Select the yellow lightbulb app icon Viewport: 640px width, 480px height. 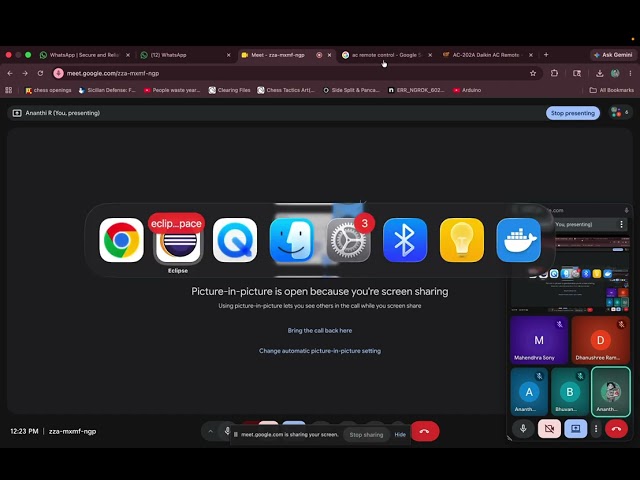(x=462, y=240)
